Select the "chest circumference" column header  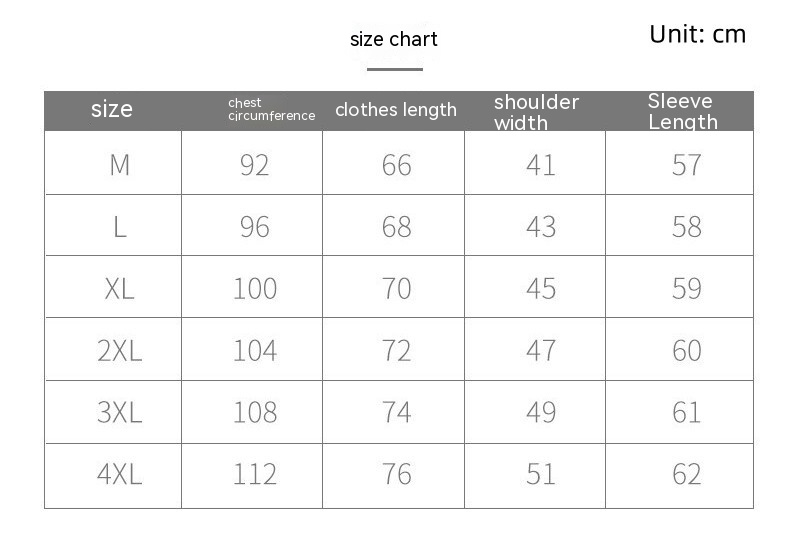tap(271, 109)
